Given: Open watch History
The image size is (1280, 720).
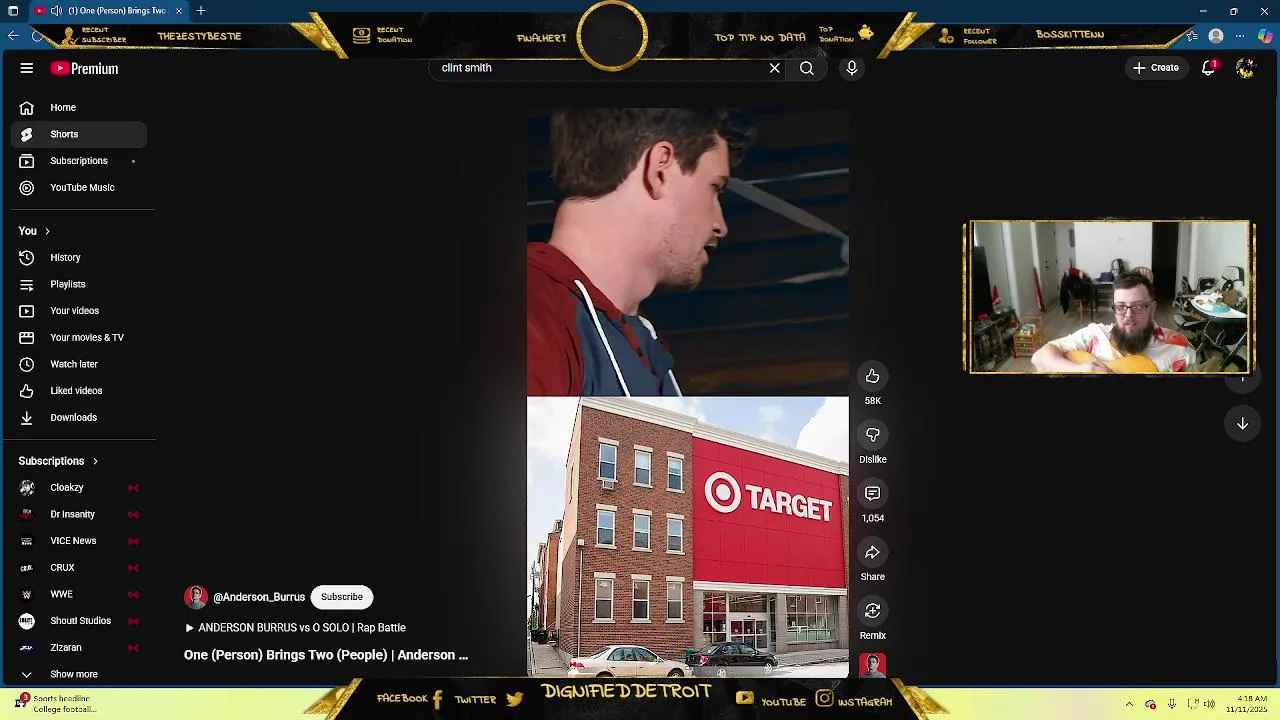Looking at the screenshot, I should pos(79,257).
